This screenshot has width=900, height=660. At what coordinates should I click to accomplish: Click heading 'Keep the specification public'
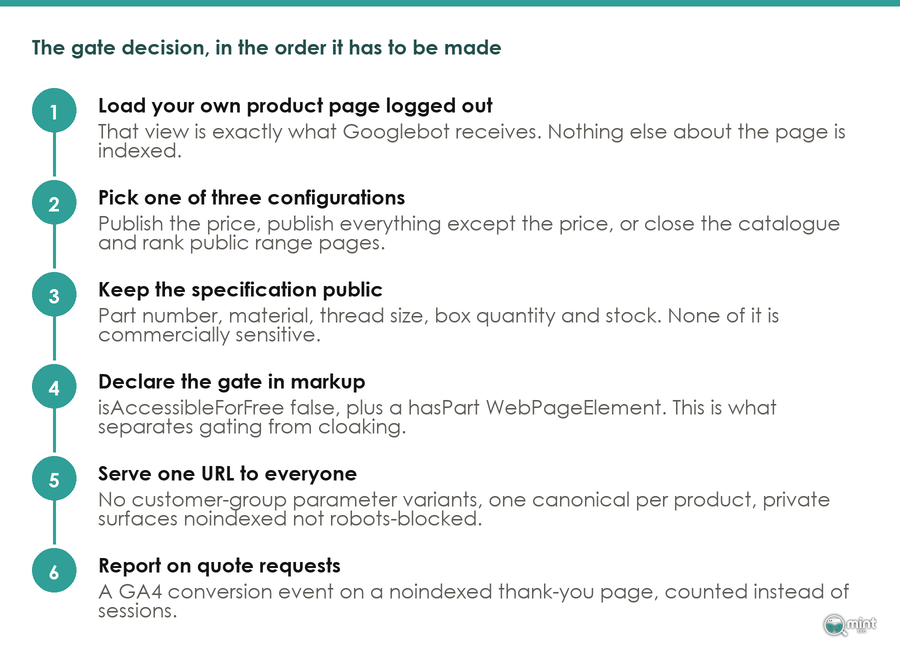pyautogui.click(x=240, y=290)
